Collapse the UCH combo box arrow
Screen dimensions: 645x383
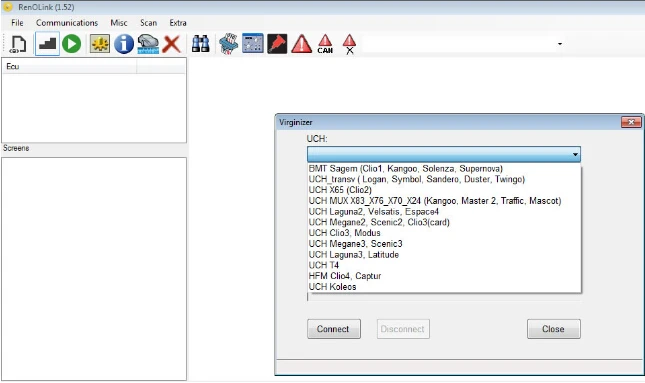575,155
